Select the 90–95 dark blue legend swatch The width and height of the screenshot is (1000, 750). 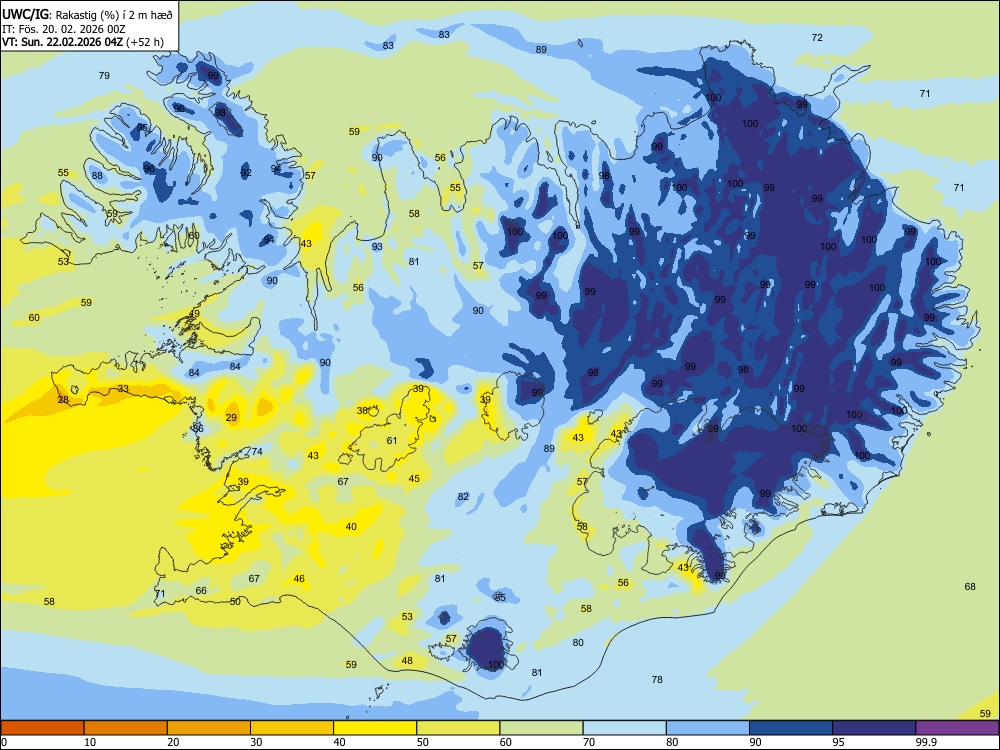[791, 728]
